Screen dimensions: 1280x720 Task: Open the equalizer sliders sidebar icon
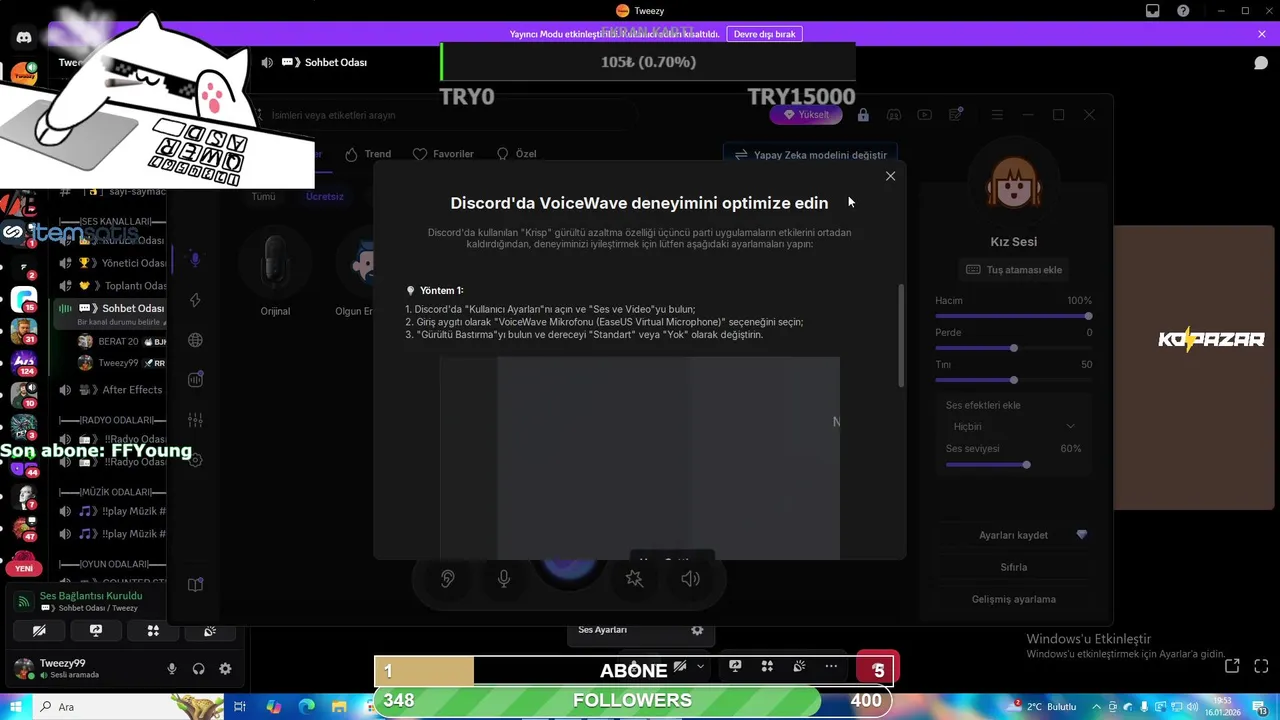point(195,420)
